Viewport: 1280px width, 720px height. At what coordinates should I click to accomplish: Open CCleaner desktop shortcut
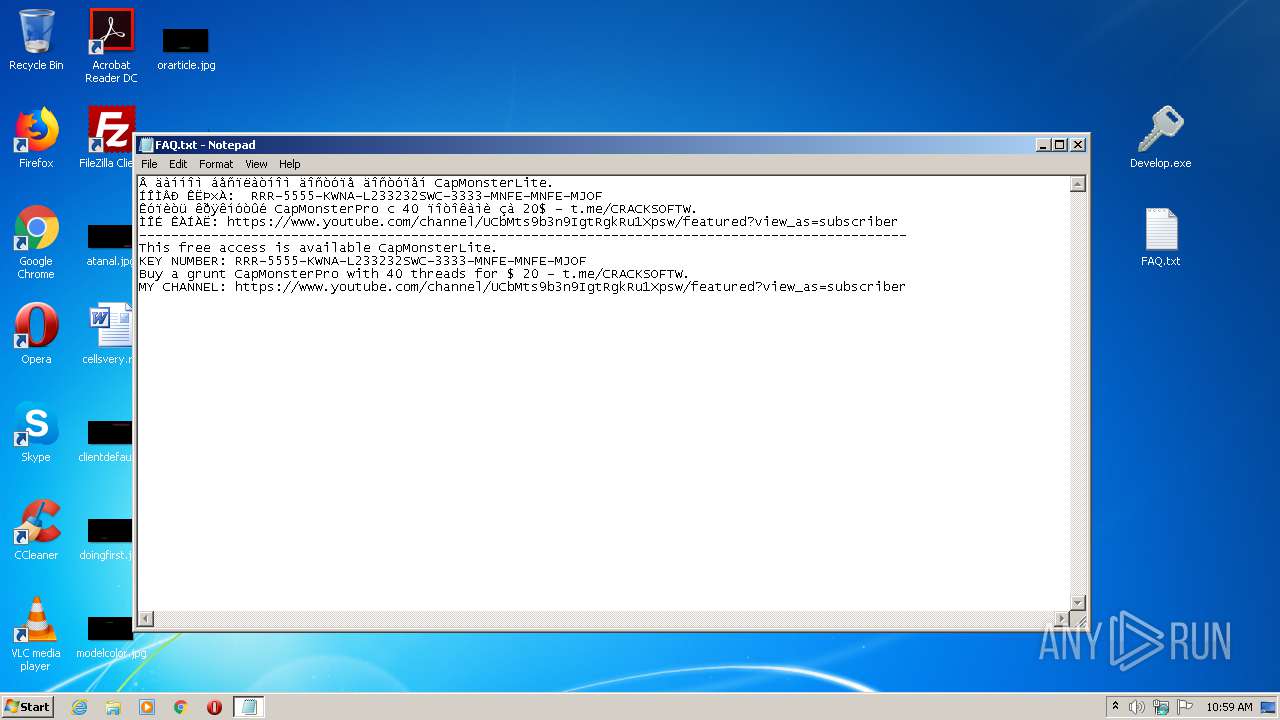[36, 530]
